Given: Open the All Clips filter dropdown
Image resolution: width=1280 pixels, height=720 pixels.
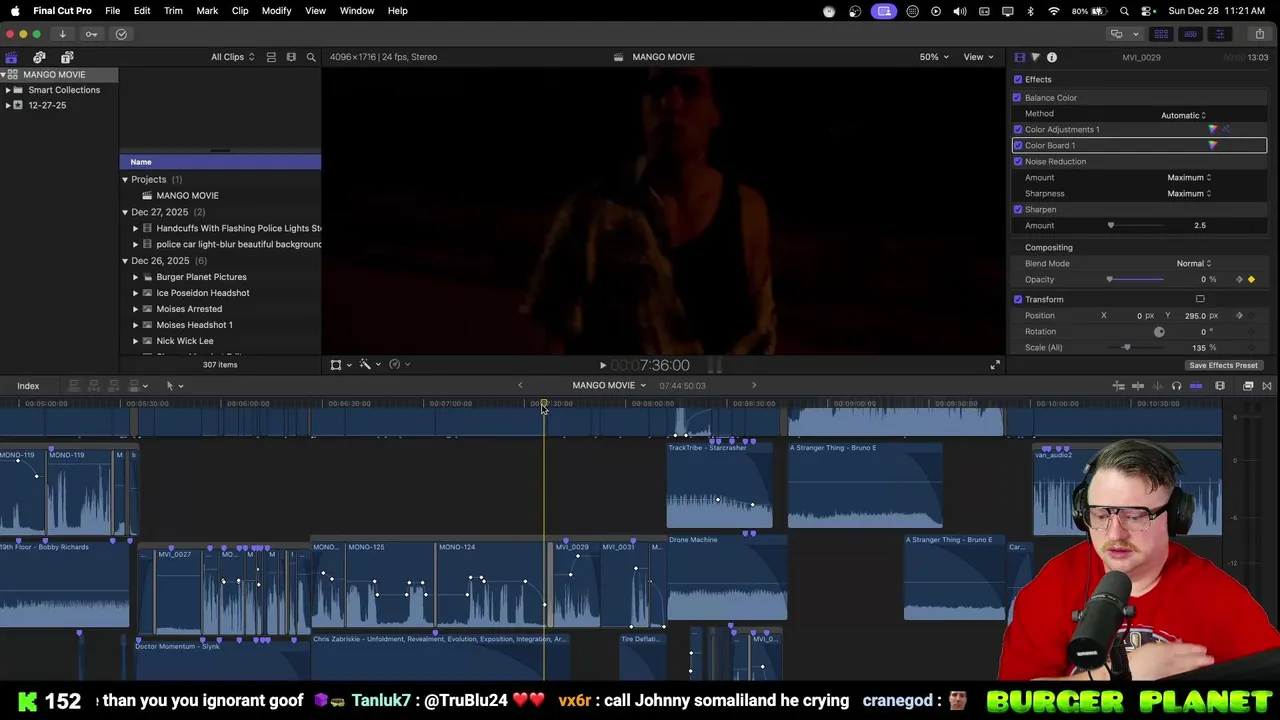Looking at the screenshot, I should tap(232, 57).
